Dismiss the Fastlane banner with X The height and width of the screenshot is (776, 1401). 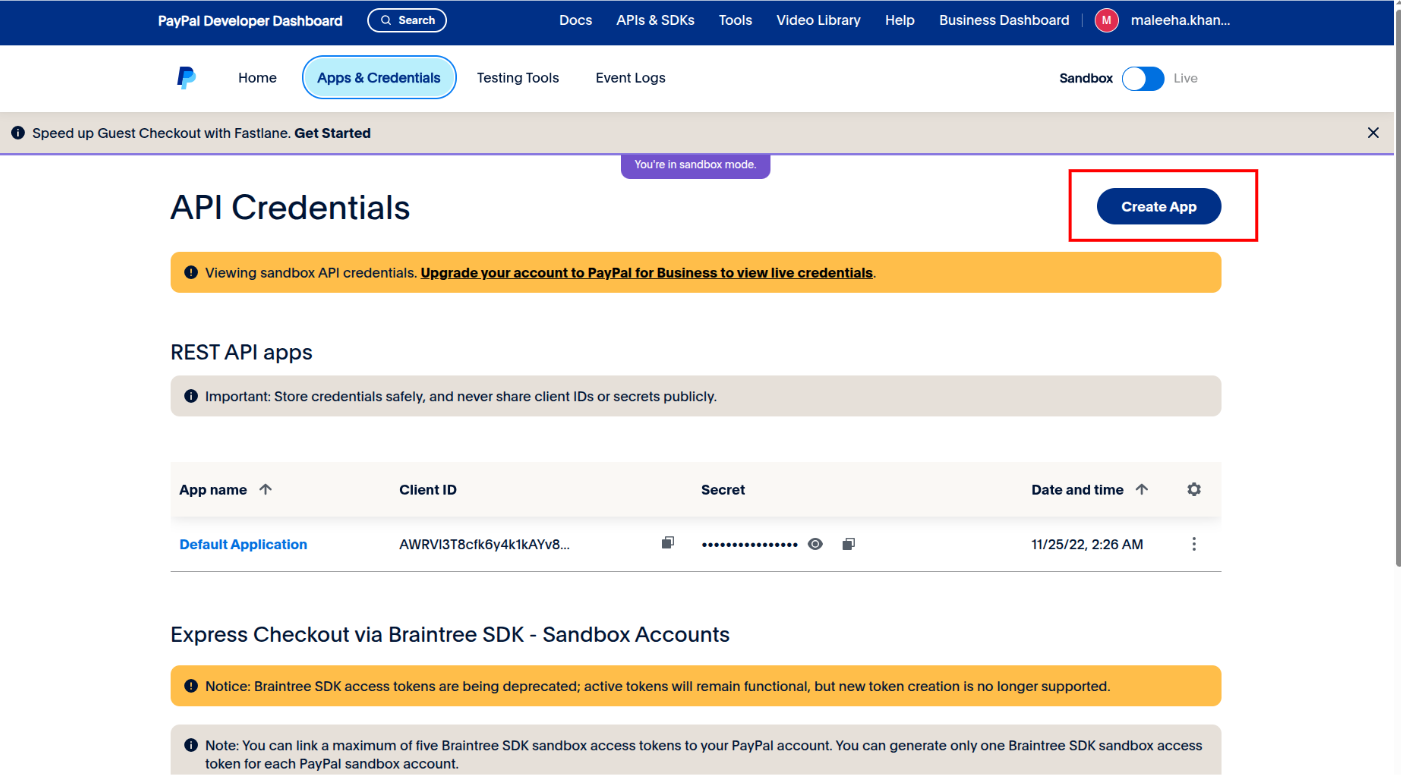point(1373,133)
